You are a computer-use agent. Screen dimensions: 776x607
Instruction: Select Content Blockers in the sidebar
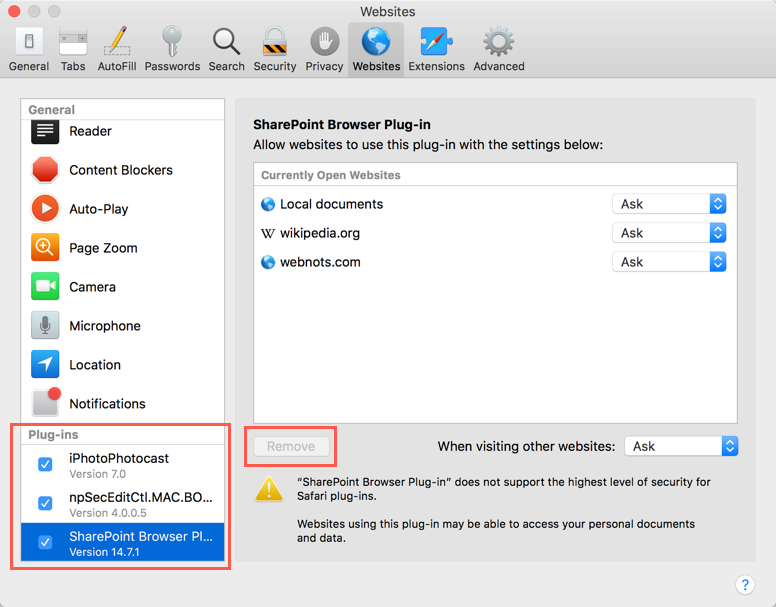pyautogui.click(x=120, y=170)
